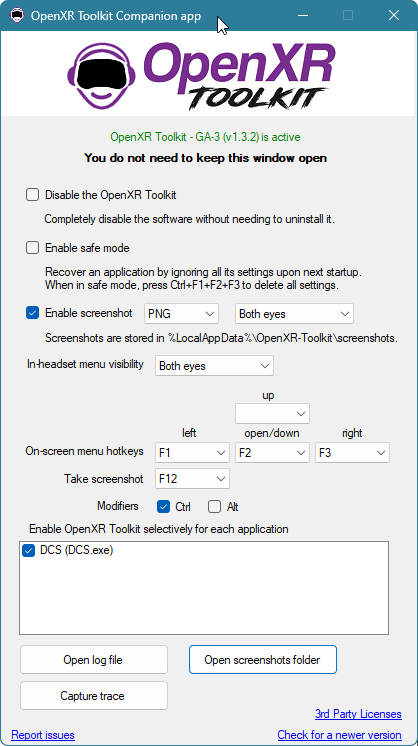The width and height of the screenshot is (418, 746).
Task: Minimize the Companion app window
Action: coord(302,15)
